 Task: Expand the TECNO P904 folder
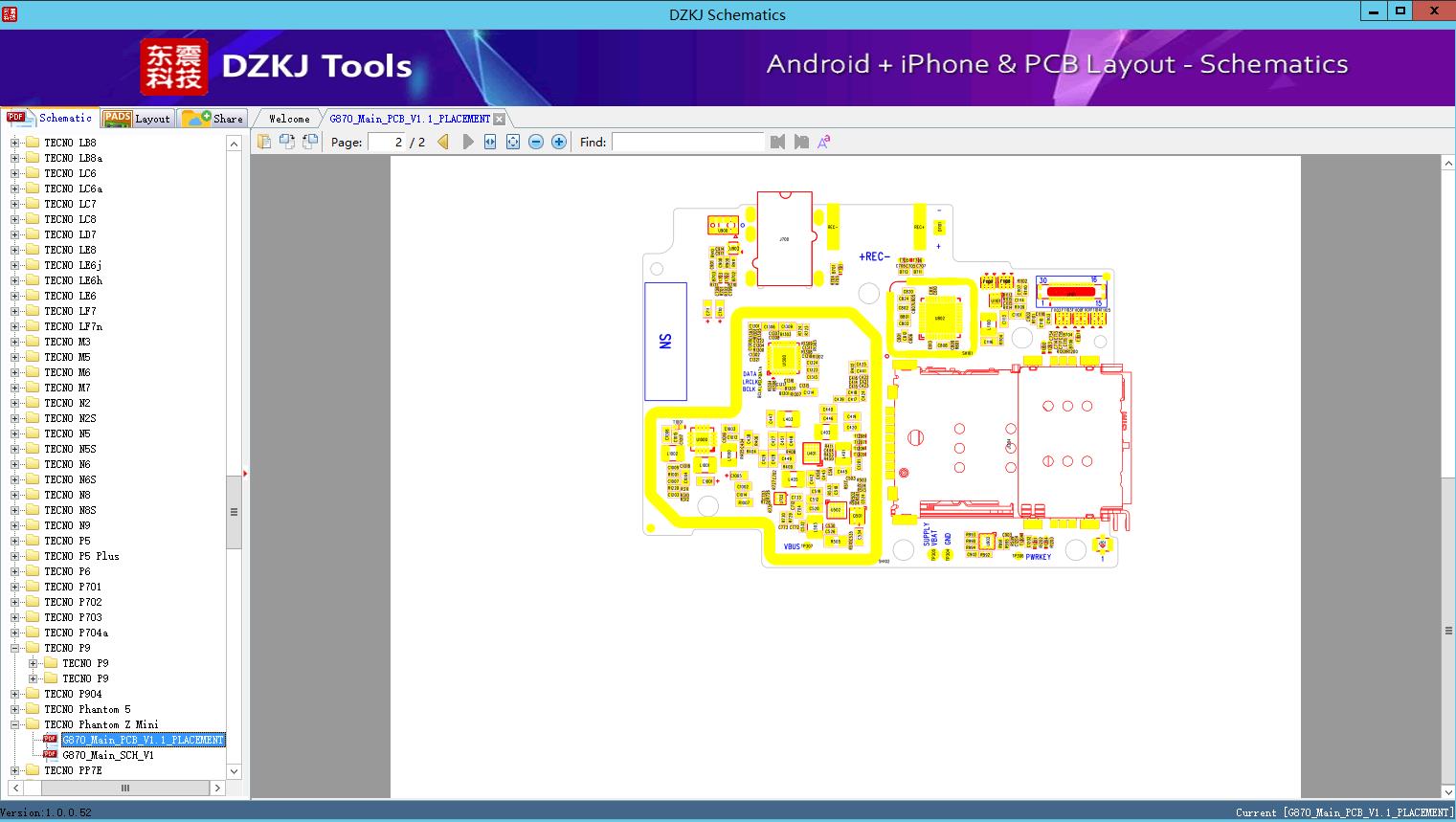(x=14, y=694)
